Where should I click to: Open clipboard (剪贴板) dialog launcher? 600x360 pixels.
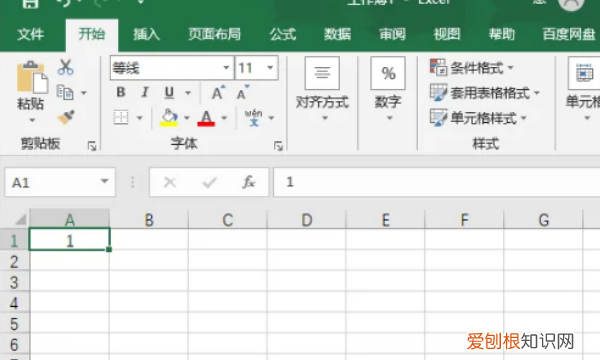[x=92, y=146]
